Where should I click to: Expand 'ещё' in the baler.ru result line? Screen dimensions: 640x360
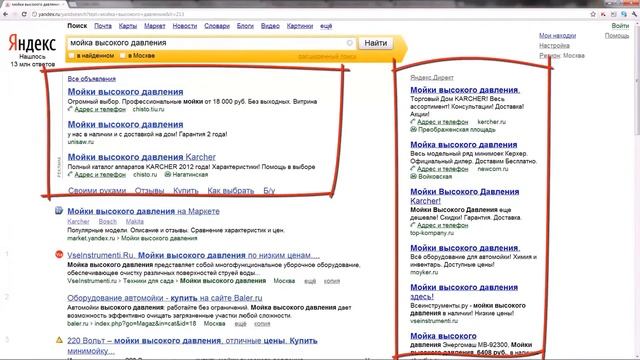pyautogui.click(x=240, y=324)
